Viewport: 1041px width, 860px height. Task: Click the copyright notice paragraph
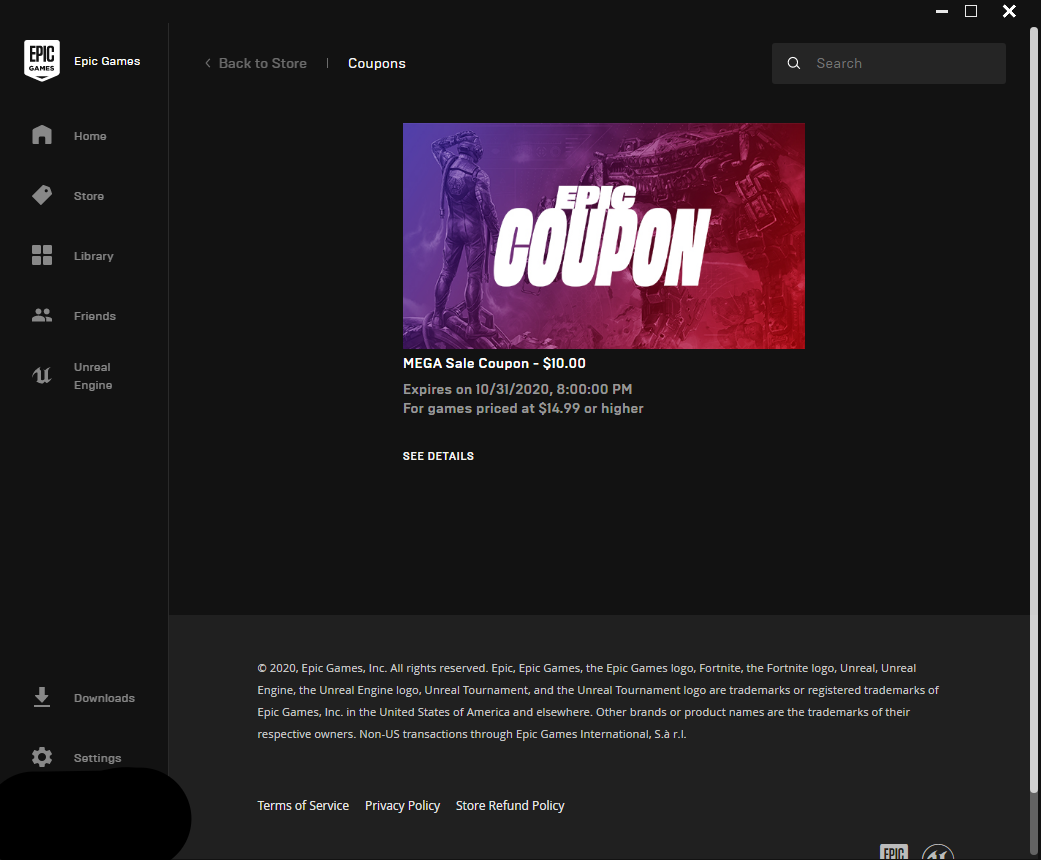[598, 701]
